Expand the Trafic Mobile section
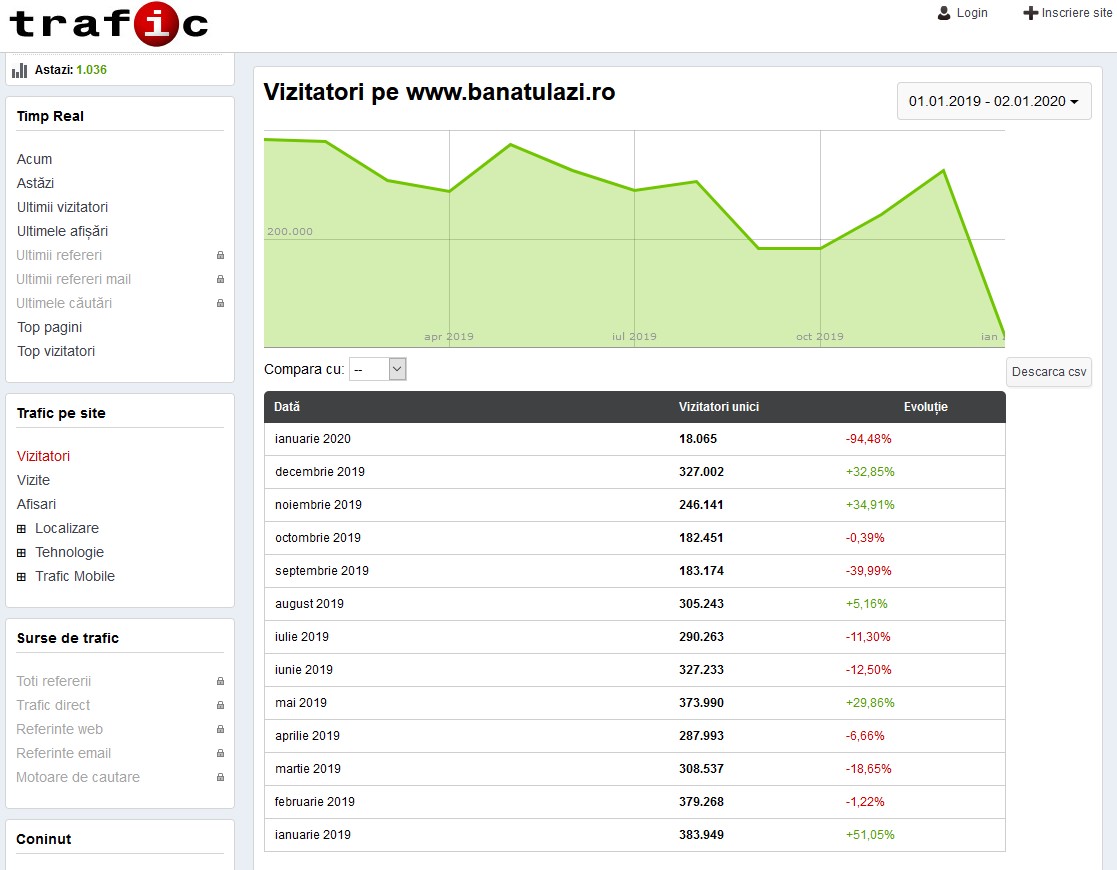Screen dimensions: 1117x870 point(21,577)
